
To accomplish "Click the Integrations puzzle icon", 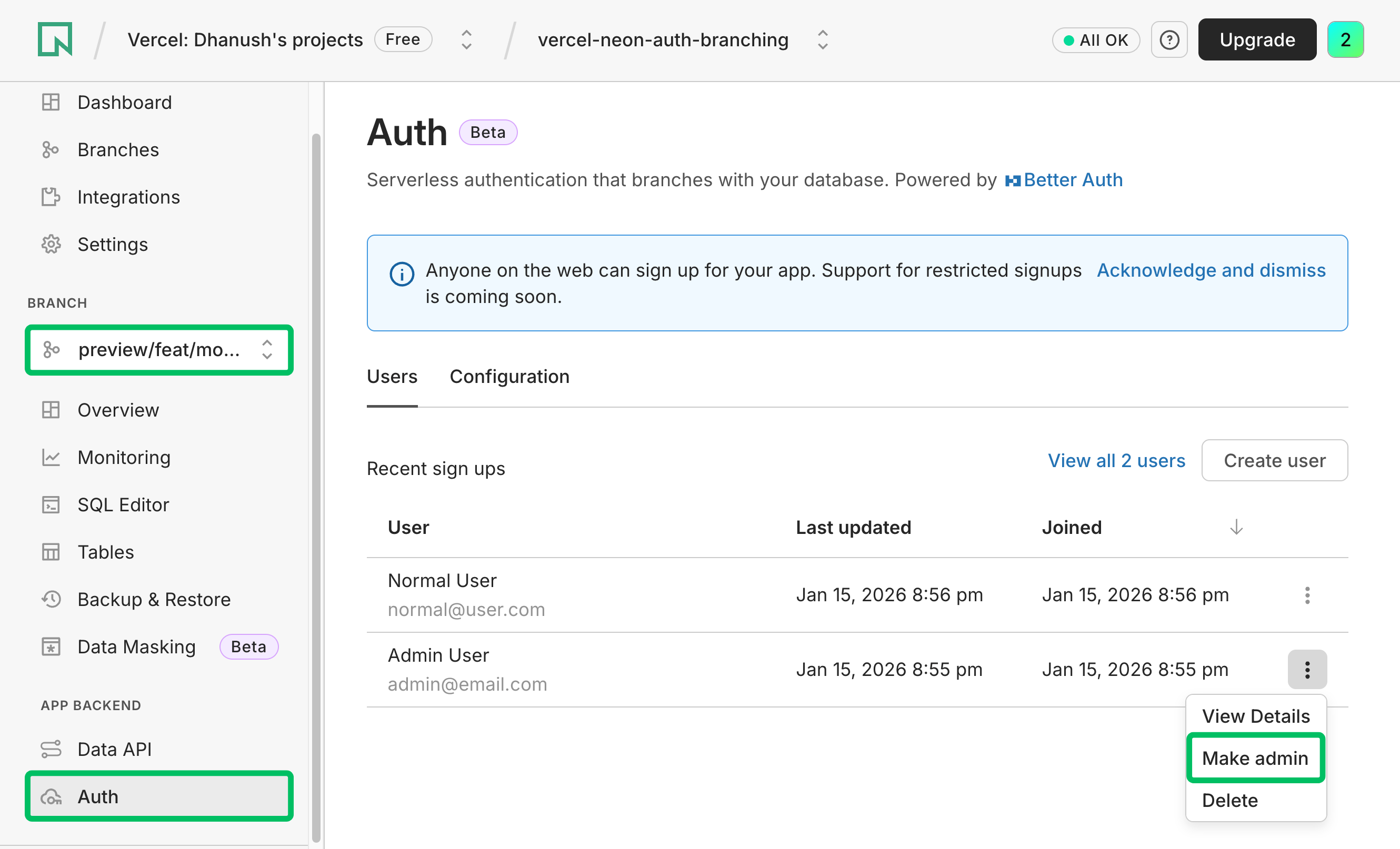I will (x=51, y=197).
